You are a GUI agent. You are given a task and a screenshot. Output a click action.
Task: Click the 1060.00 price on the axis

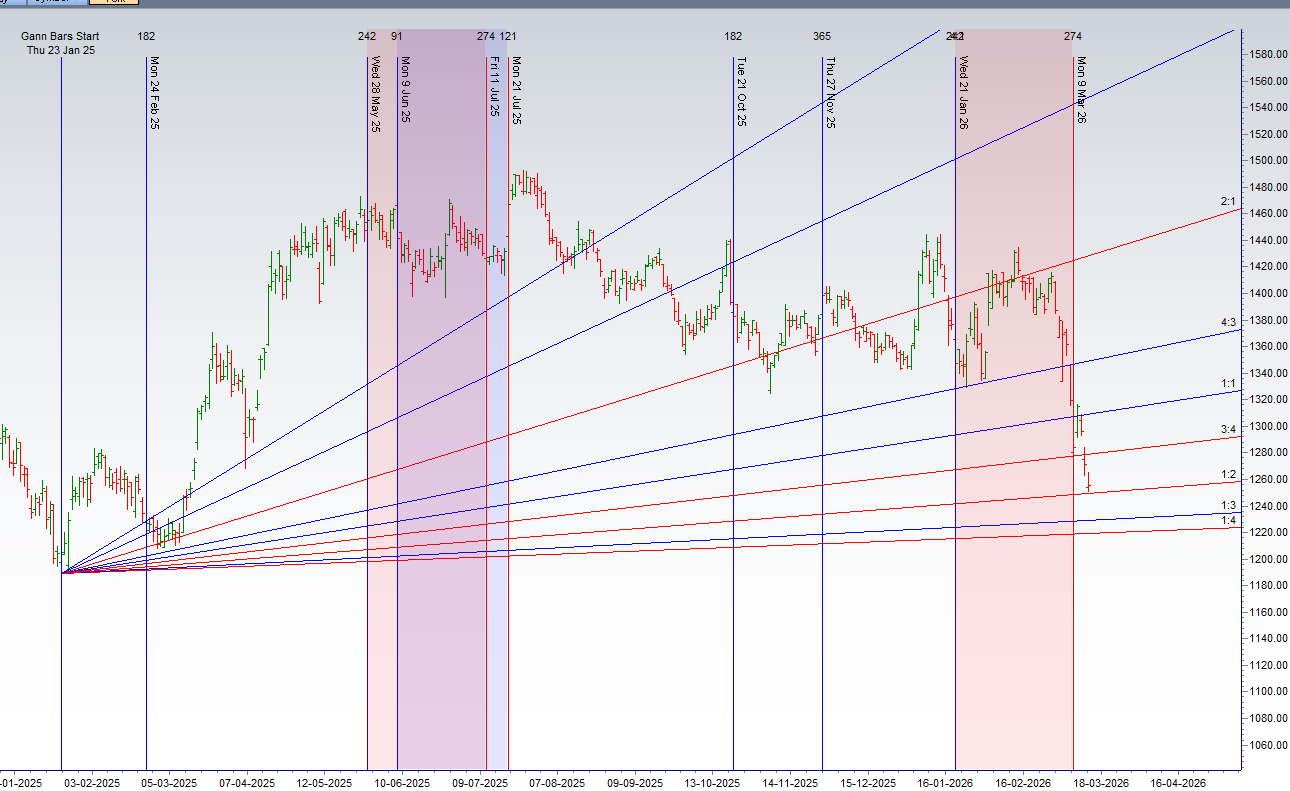[1264, 745]
